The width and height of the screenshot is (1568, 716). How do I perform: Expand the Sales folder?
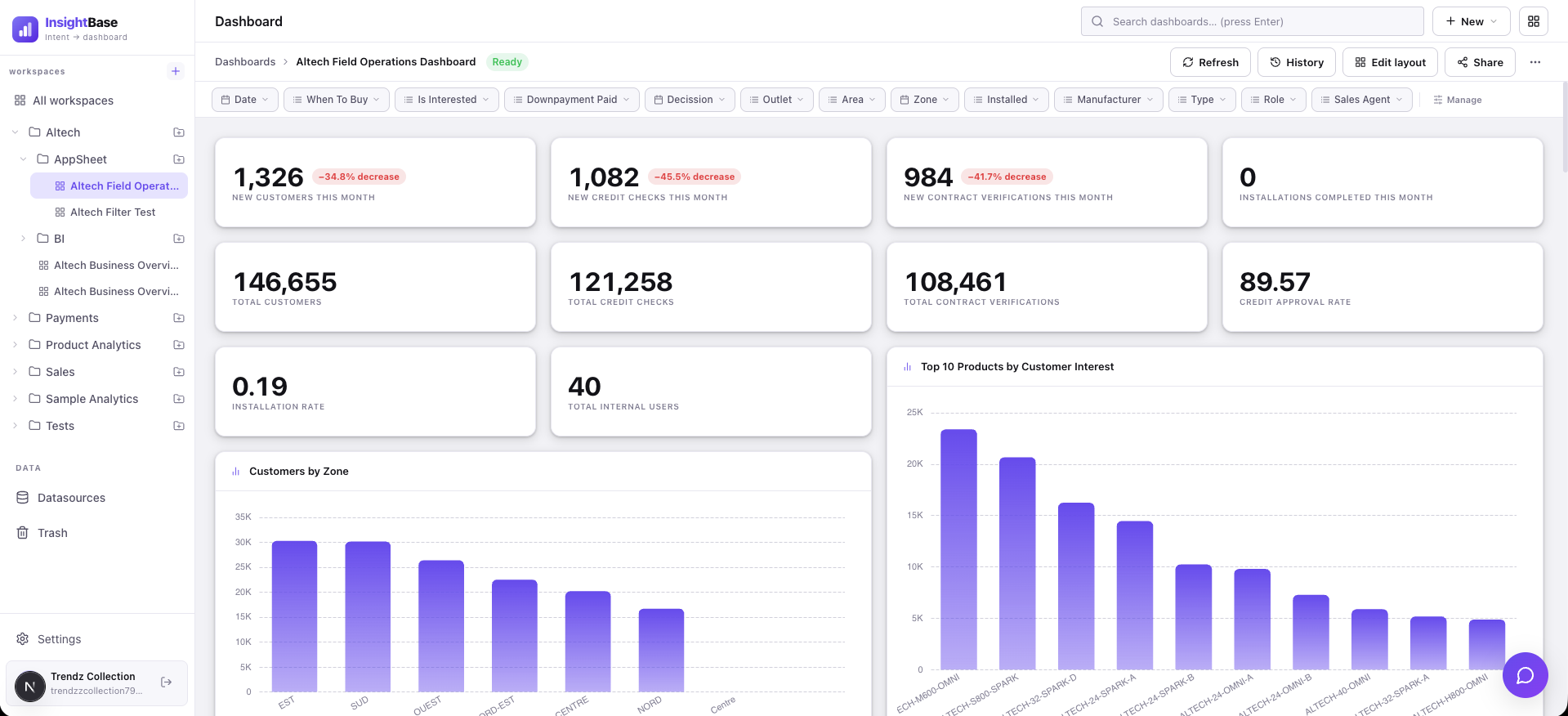point(15,372)
